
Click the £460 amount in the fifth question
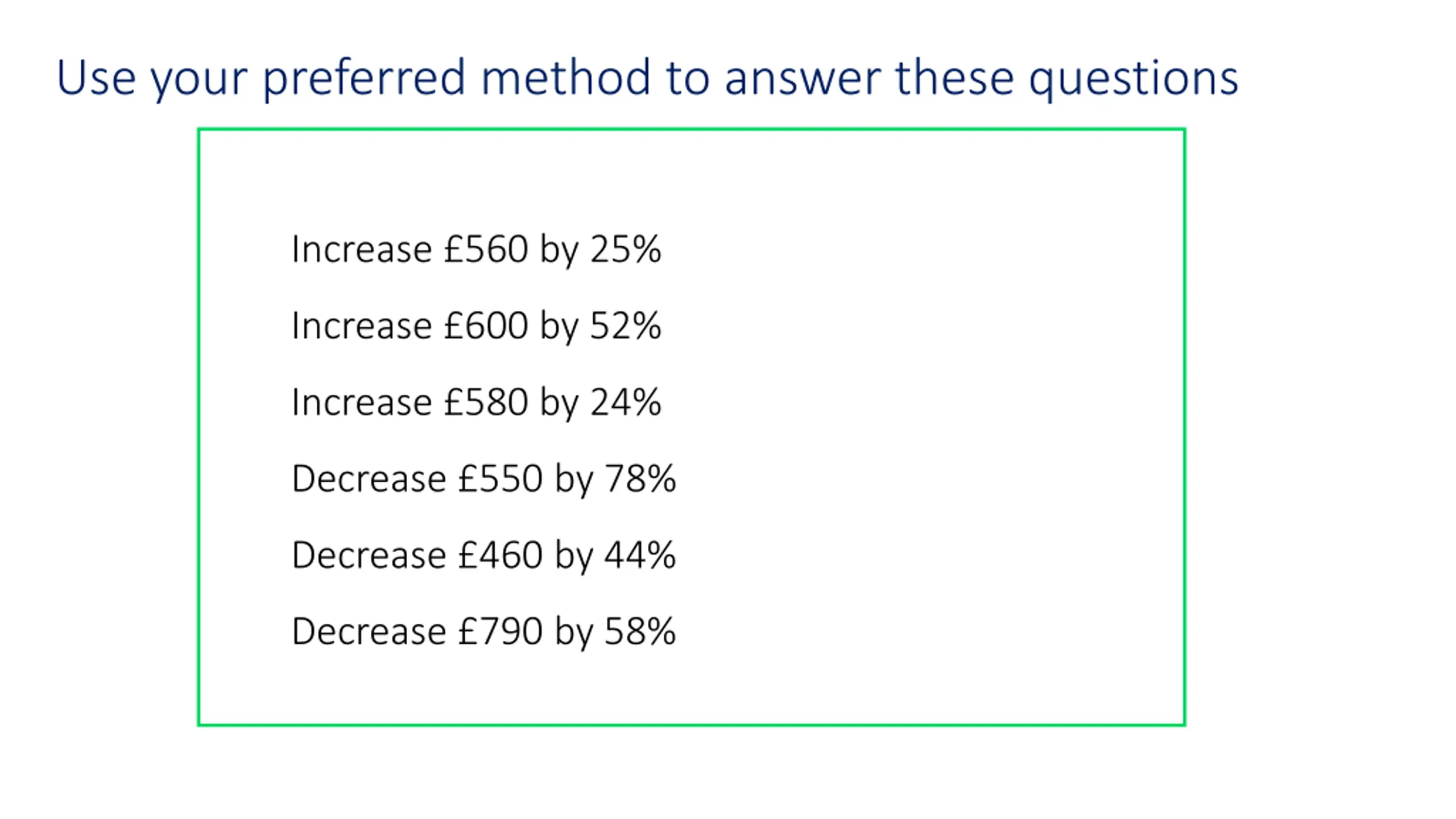[500, 556]
